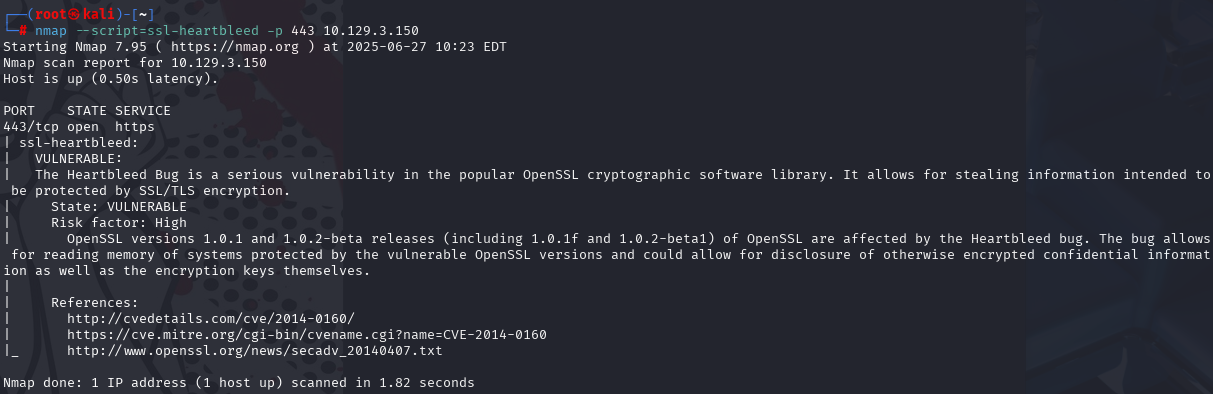Click the red # prompt symbol
This screenshot has width=1213, height=394.
pyautogui.click(x=23, y=30)
